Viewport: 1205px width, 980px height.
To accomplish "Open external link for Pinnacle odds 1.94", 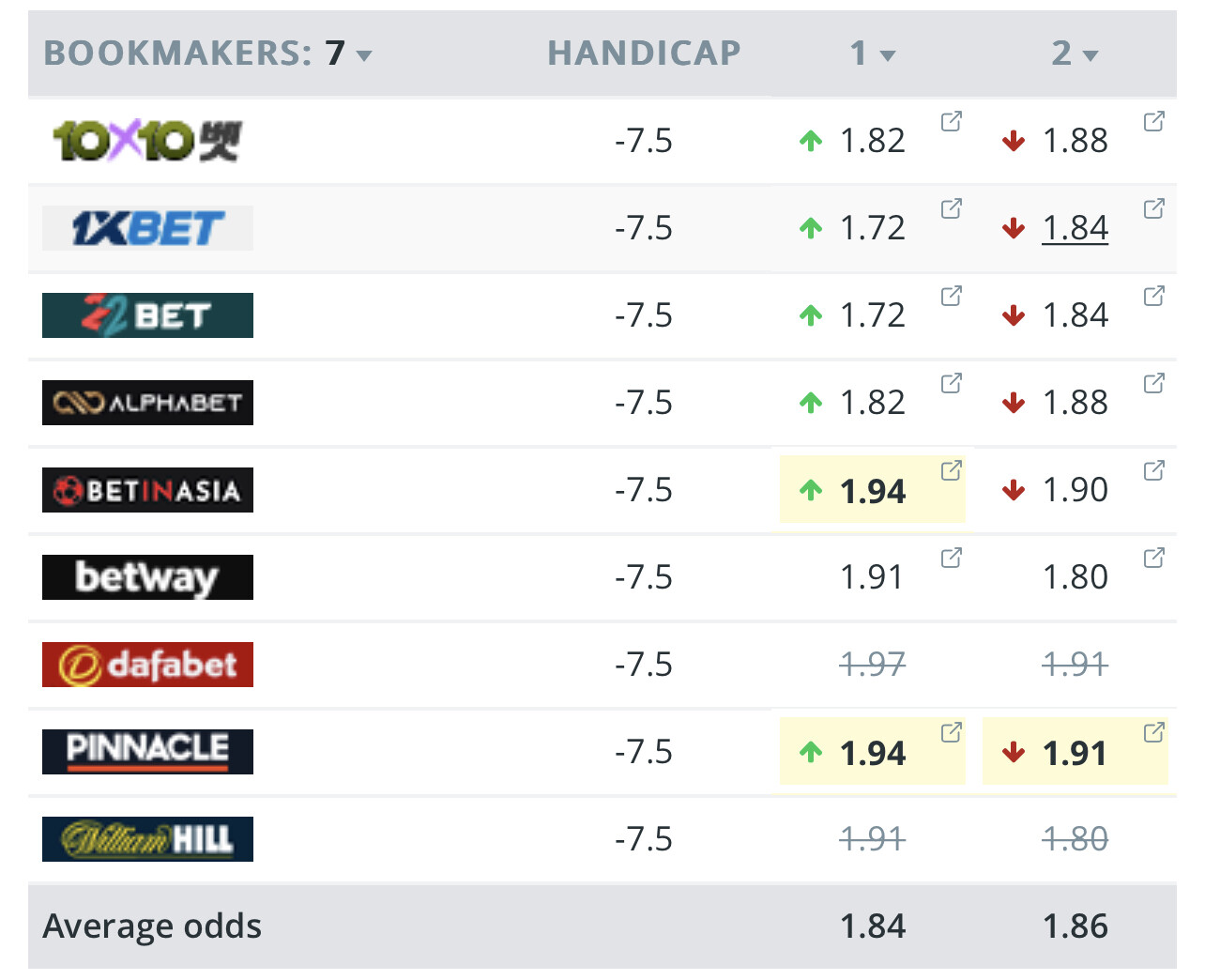I will coord(951,732).
